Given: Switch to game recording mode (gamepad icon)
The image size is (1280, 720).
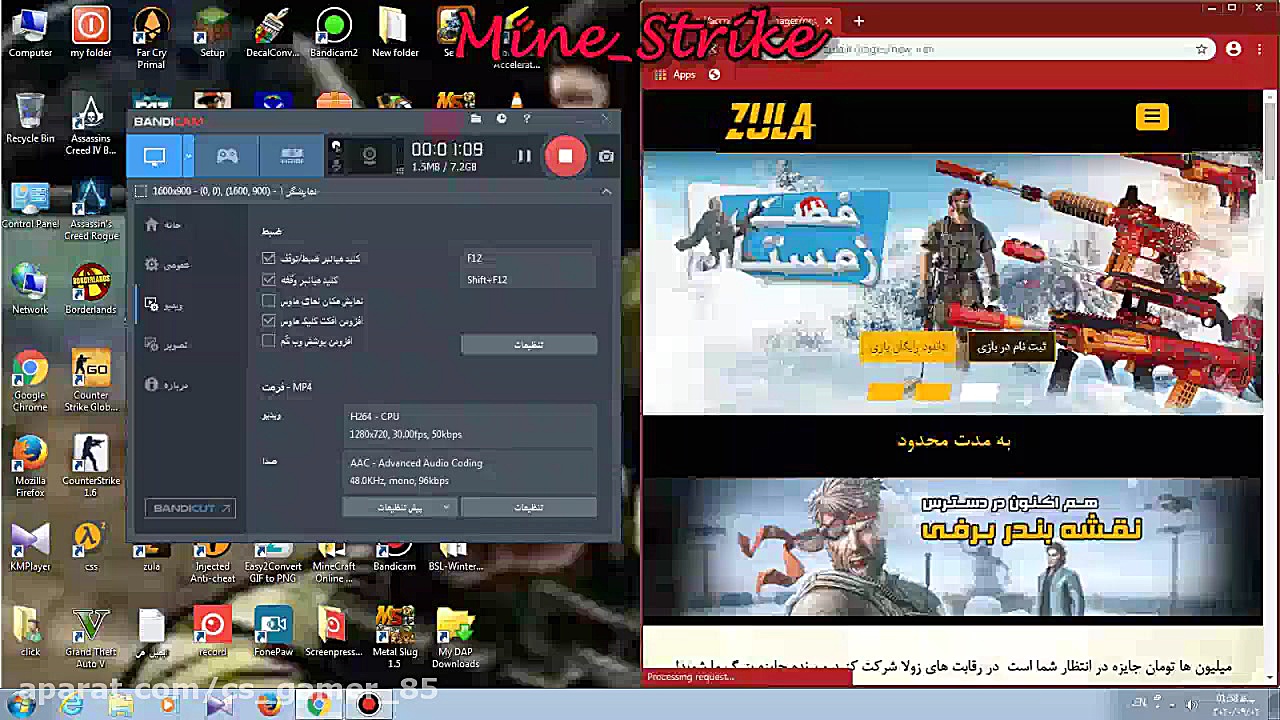Looking at the screenshot, I should tap(227, 156).
